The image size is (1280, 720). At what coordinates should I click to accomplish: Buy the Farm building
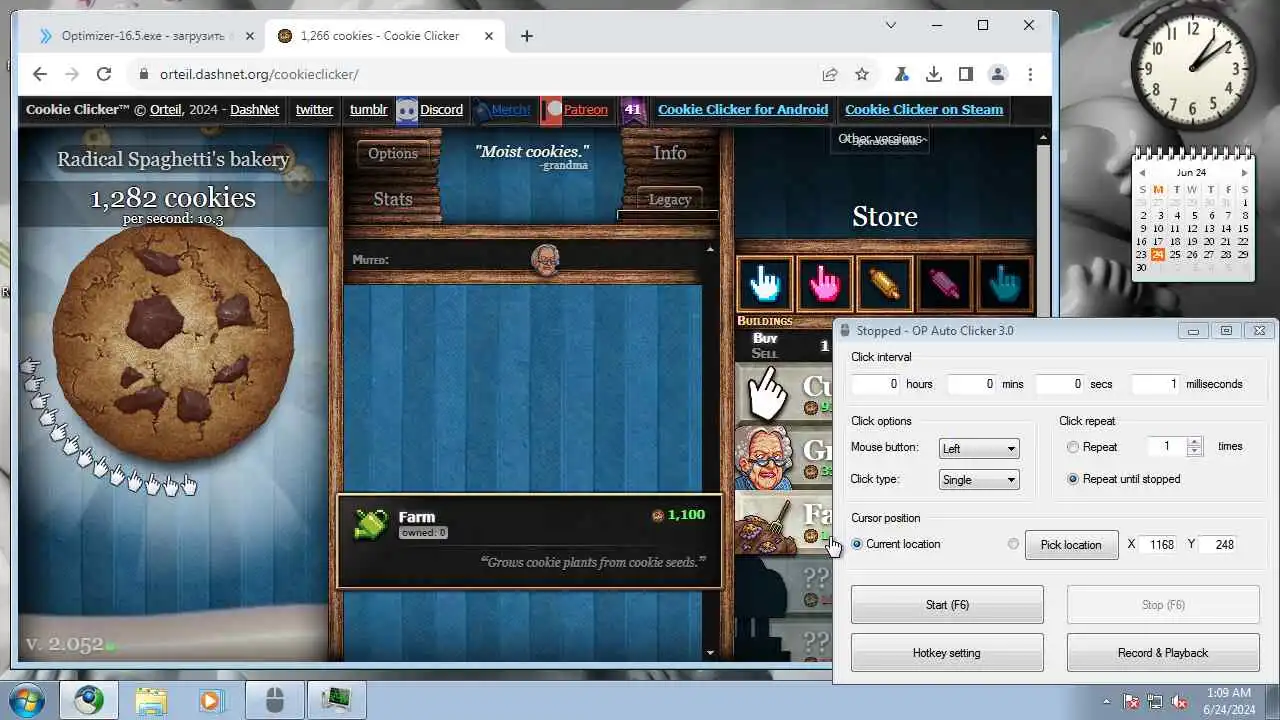click(x=784, y=522)
